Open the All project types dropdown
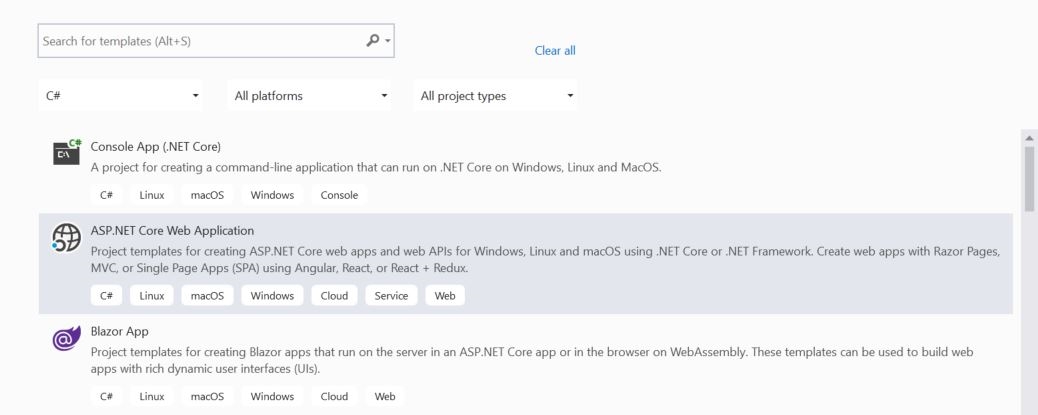The width and height of the screenshot is (1038, 415). 495,96
